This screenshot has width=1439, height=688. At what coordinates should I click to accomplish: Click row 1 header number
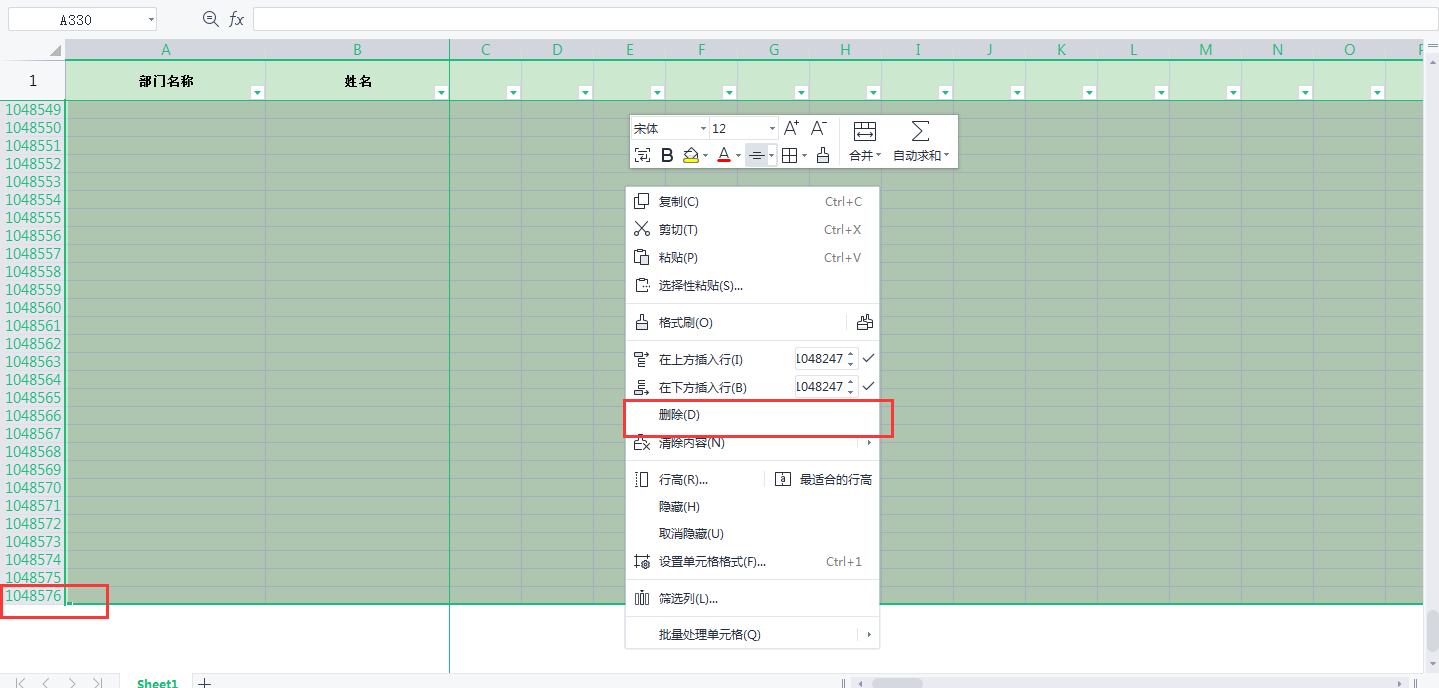click(x=33, y=81)
